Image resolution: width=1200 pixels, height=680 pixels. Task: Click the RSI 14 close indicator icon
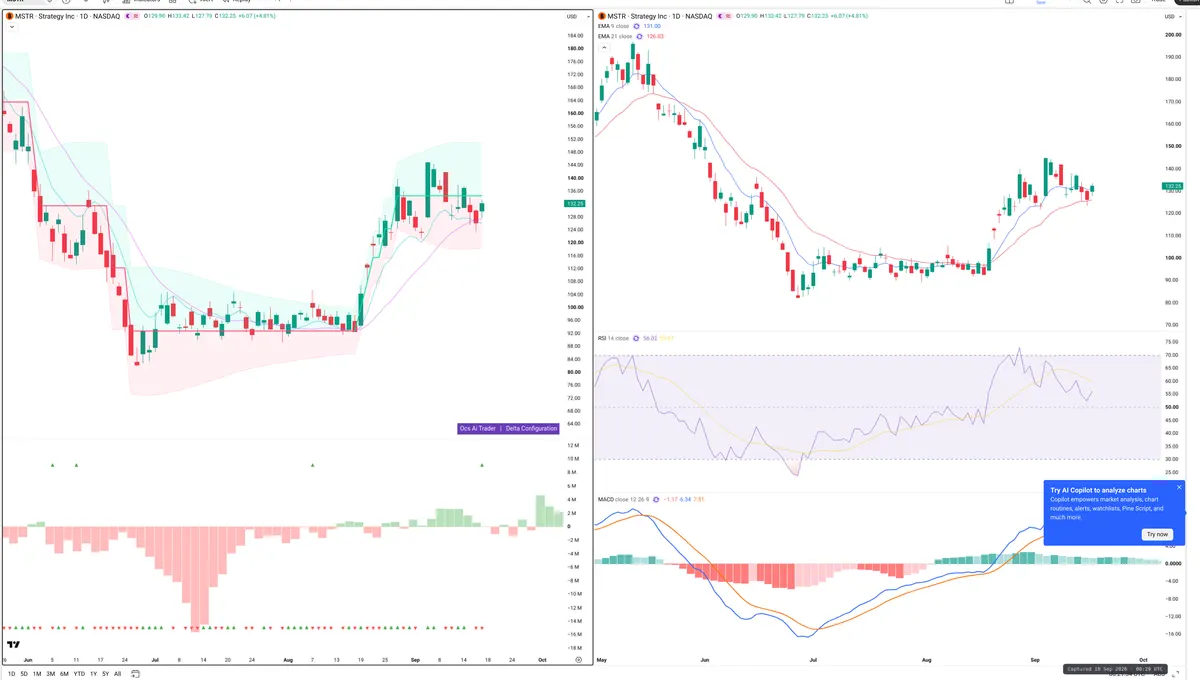[x=636, y=338]
